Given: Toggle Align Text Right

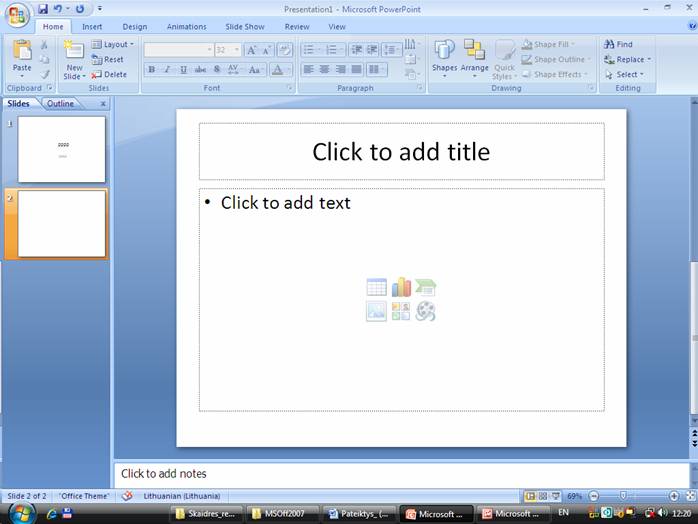Looking at the screenshot, I should [x=341, y=69].
